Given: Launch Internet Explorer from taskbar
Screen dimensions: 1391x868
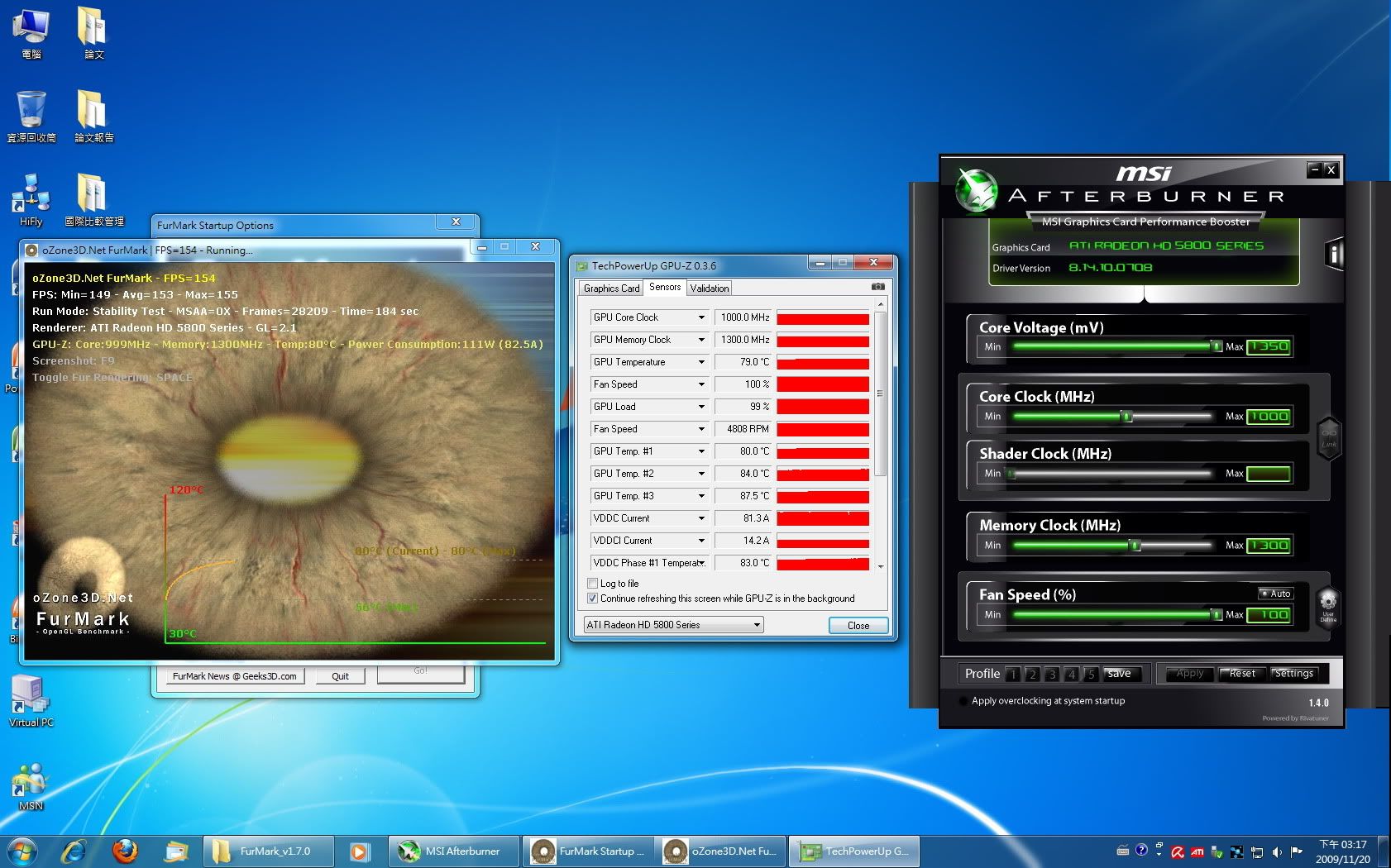Looking at the screenshot, I should [74, 851].
